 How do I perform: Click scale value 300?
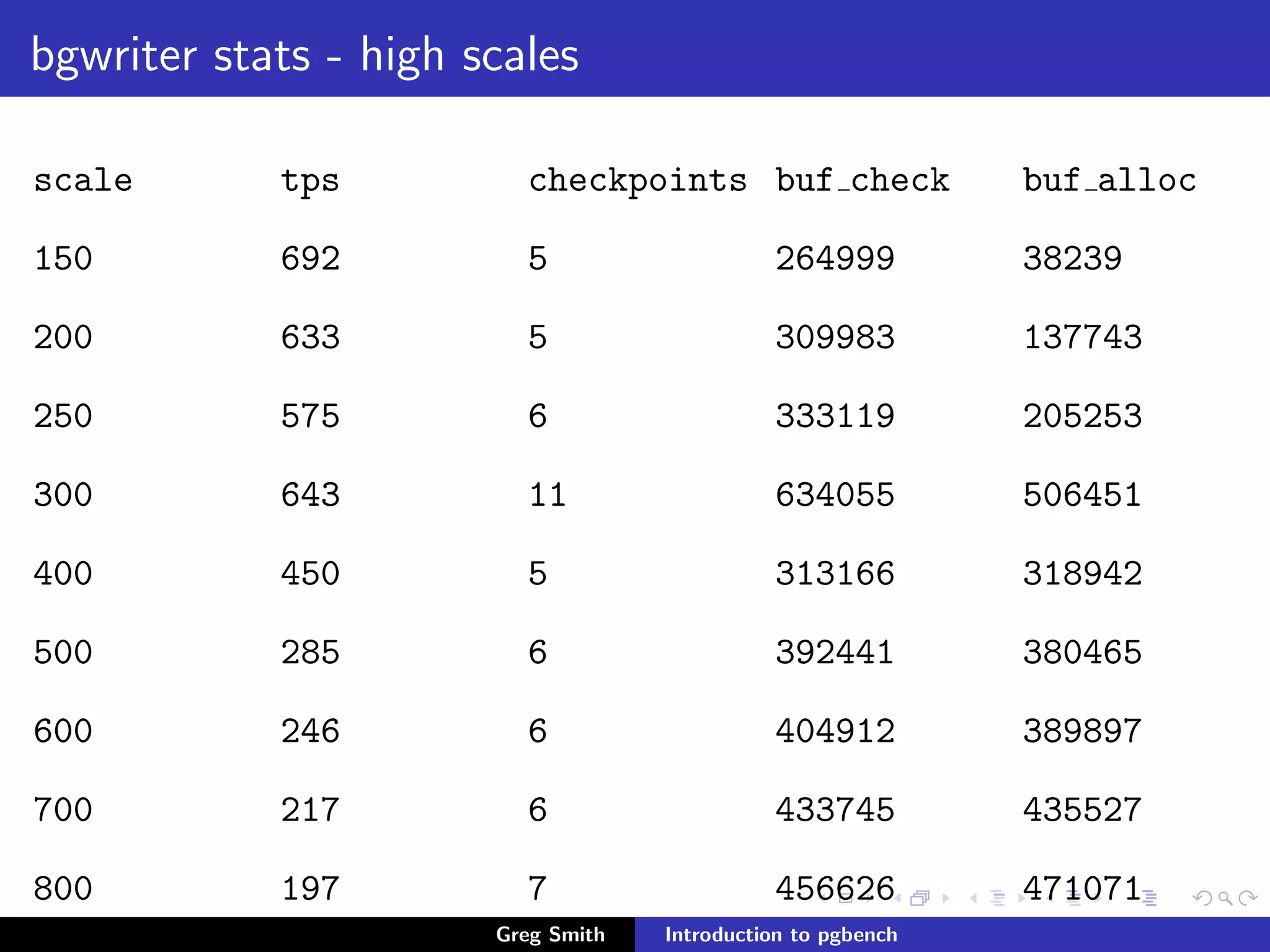click(x=63, y=495)
